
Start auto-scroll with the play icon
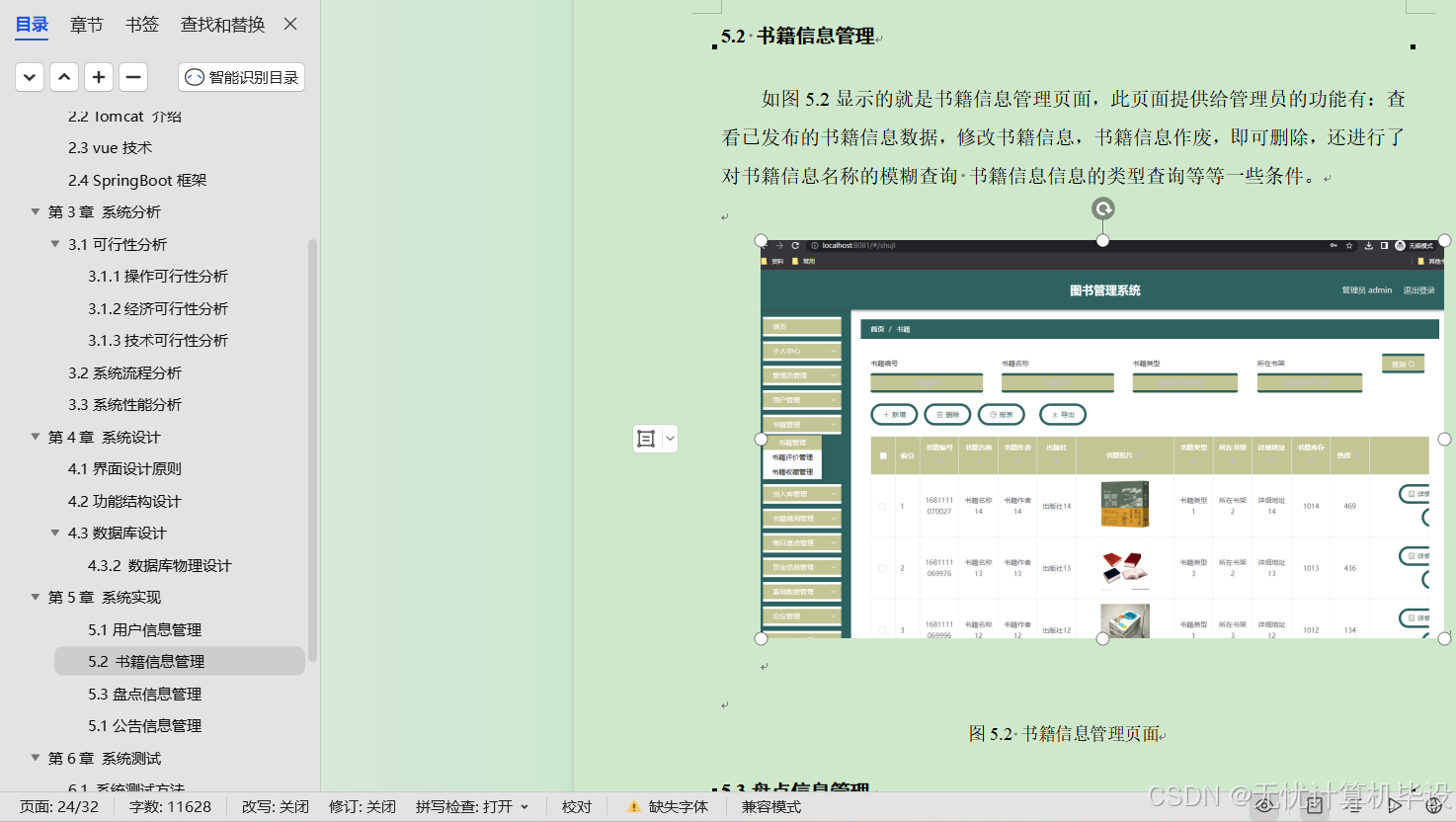click(x=1395, y=806)
